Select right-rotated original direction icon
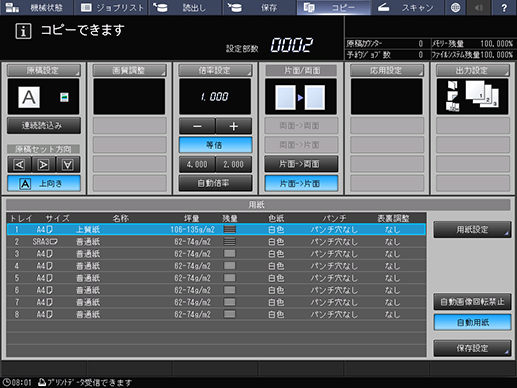The height and width of the screenshot is (388, 517). [x=44, y=164]
